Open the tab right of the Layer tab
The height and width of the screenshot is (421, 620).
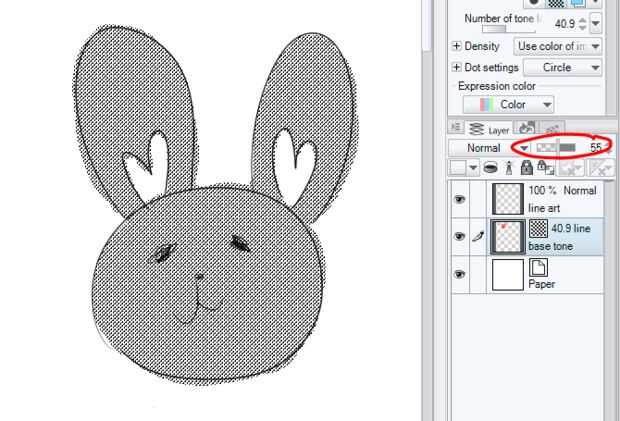[527, 129]
